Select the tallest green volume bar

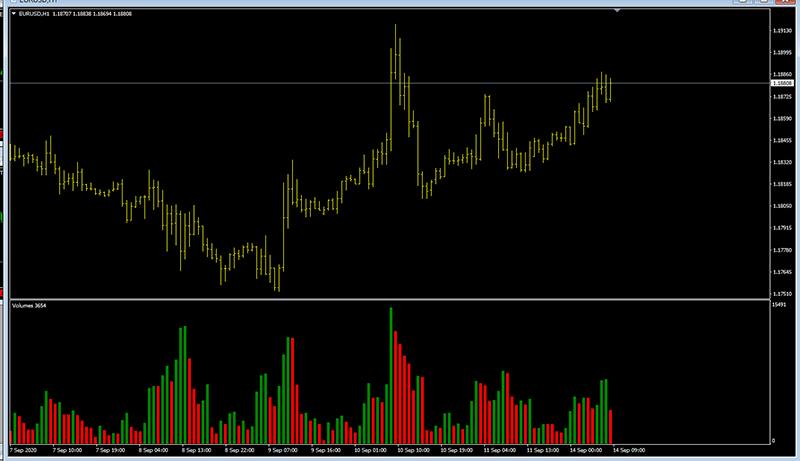click(391, 375)
